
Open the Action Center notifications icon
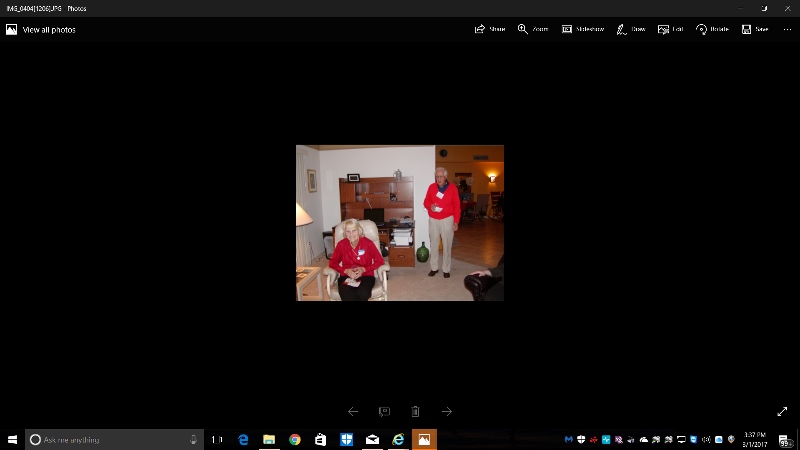tap(787, 439)
